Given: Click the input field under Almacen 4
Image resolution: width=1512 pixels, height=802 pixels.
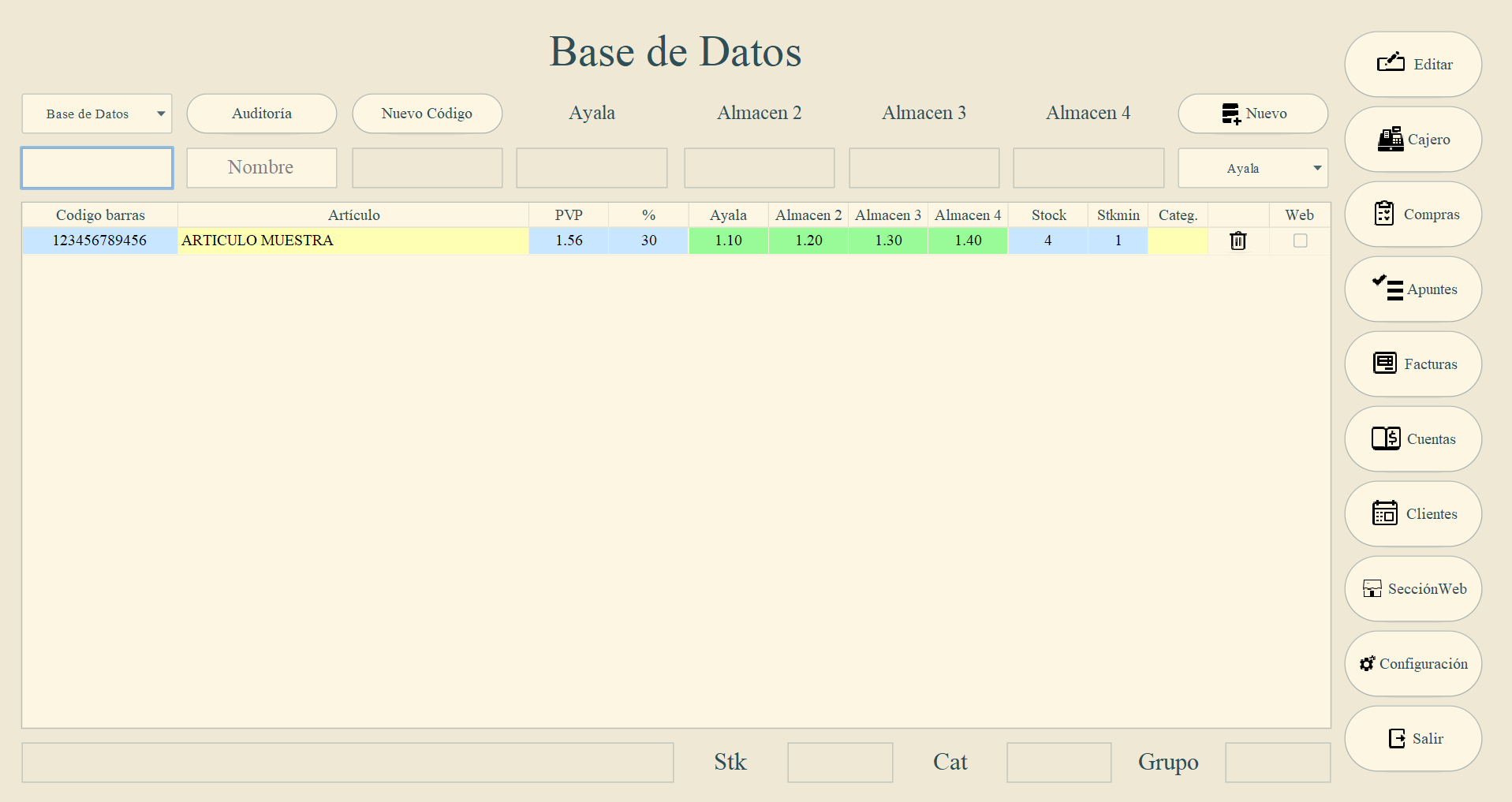Looking at the screenshot, I should pos(1088,168).
